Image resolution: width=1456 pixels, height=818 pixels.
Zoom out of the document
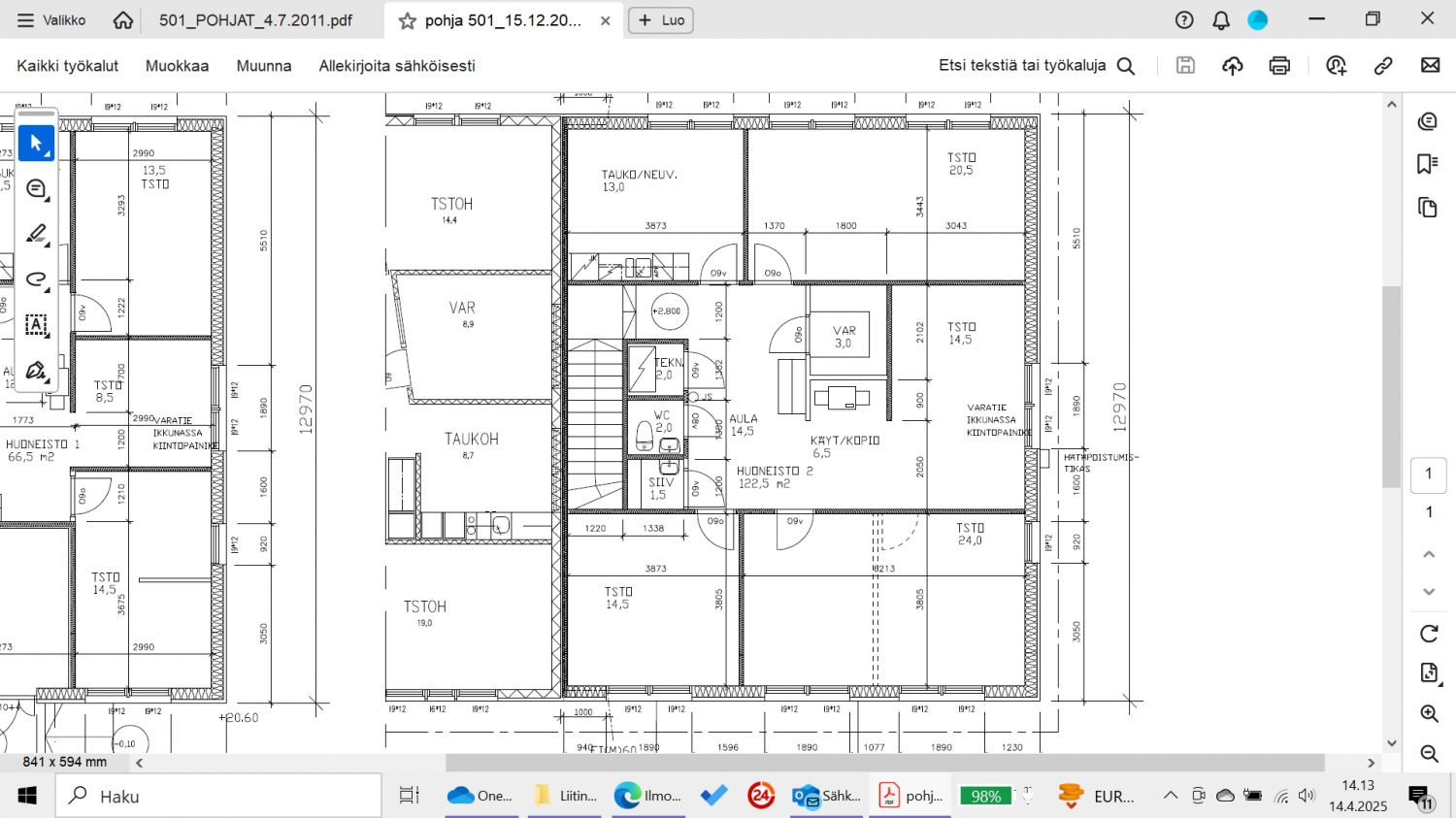[x=1429, y=753]
